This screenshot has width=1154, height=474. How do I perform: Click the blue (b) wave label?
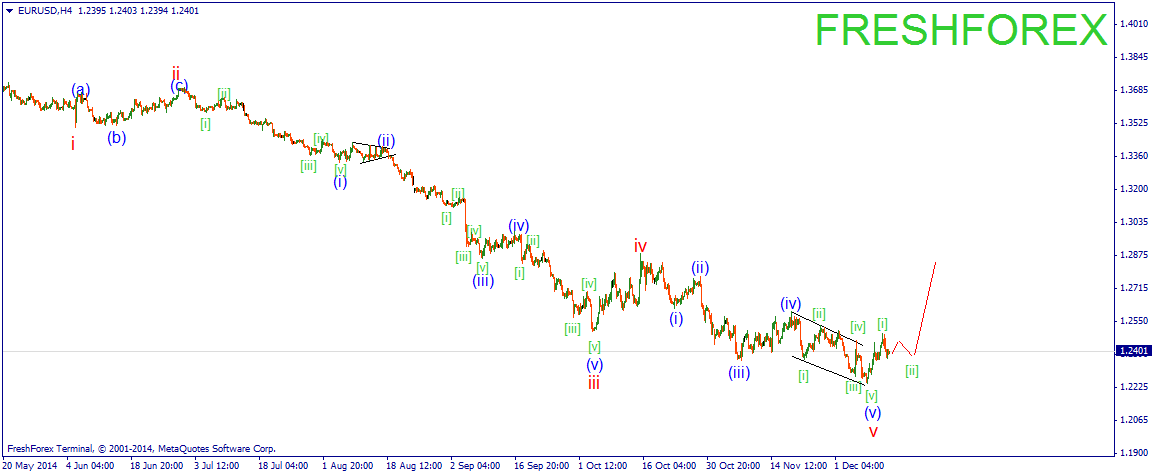tap(117, 138)
